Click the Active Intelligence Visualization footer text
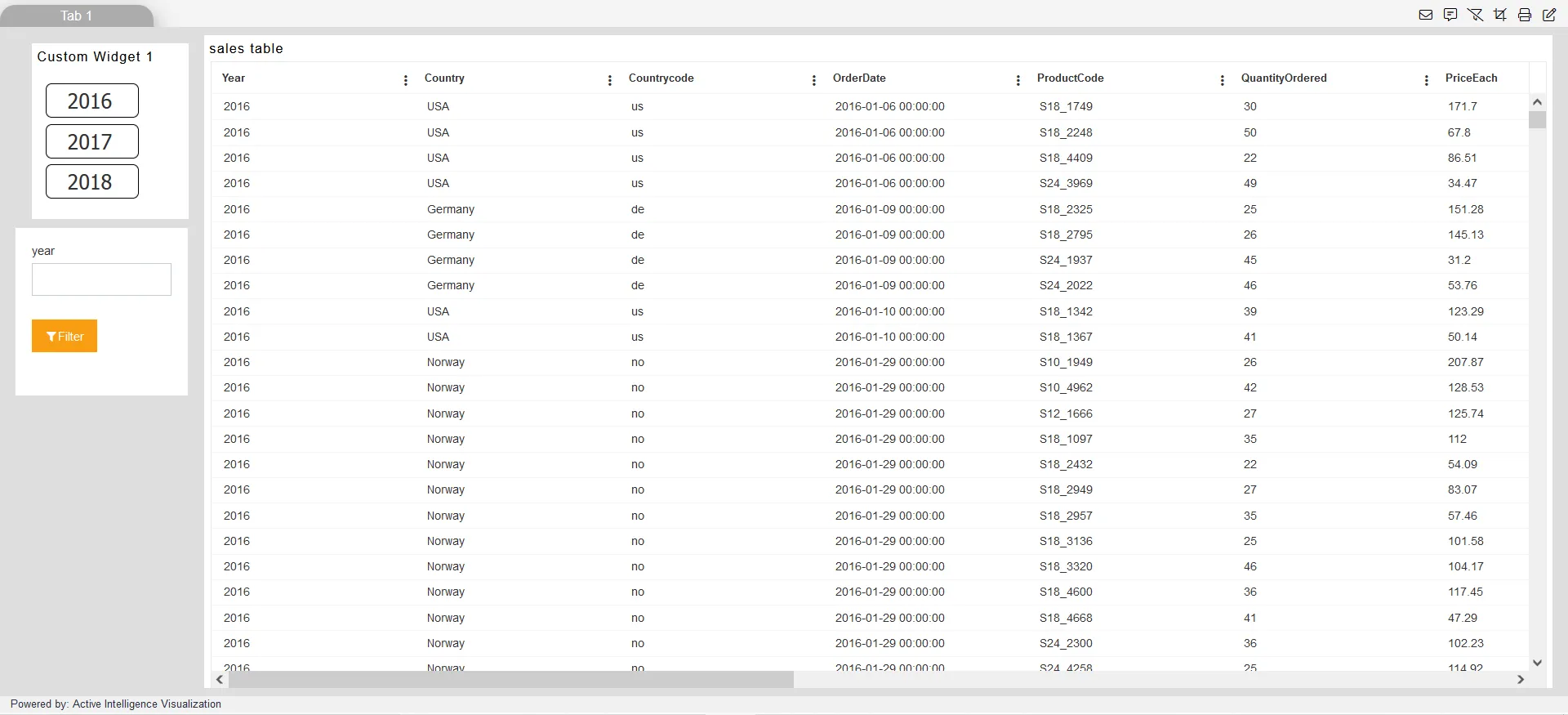1568x715 pixels. click(147, 704)
